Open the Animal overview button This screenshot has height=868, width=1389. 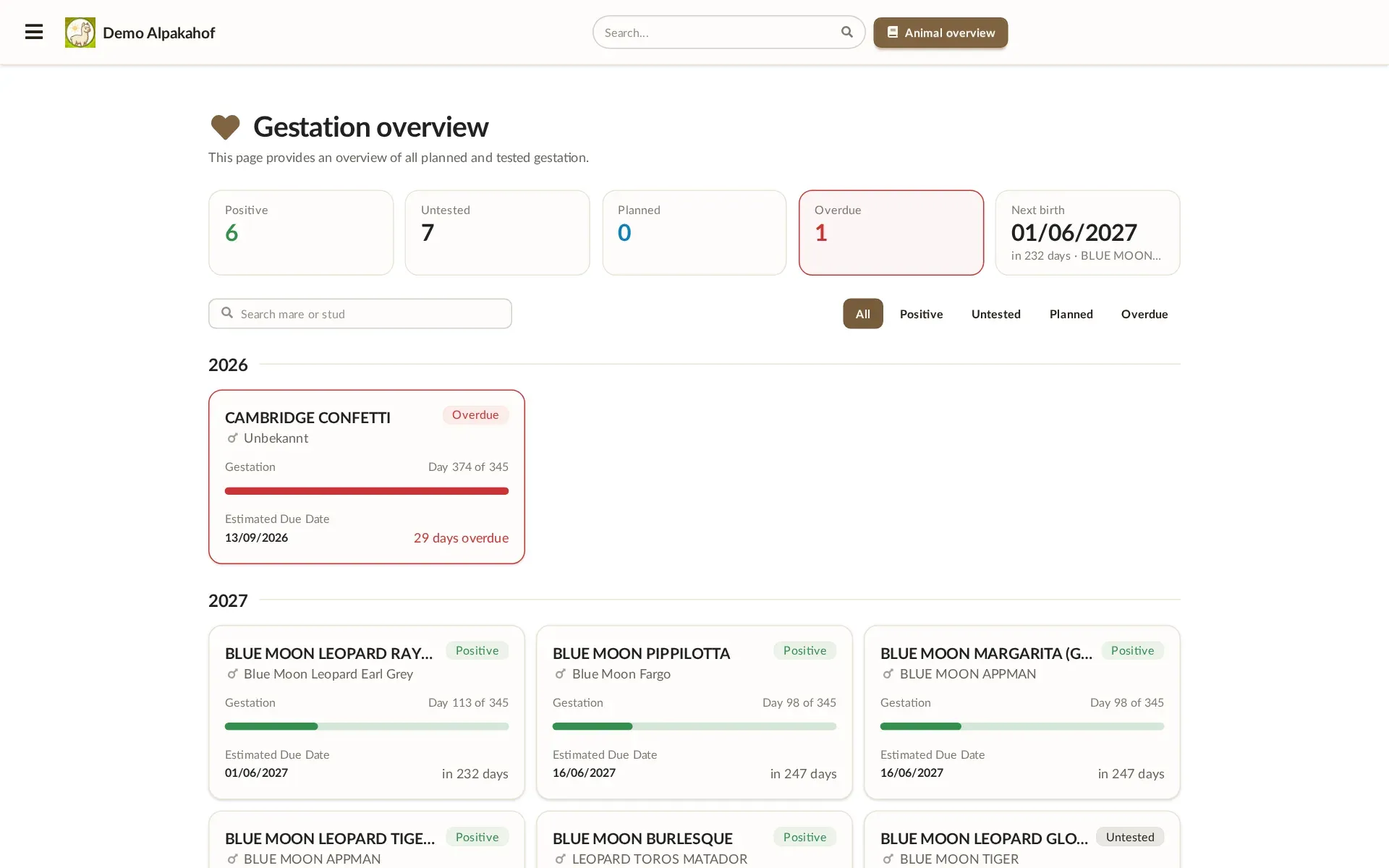(940, 33)
